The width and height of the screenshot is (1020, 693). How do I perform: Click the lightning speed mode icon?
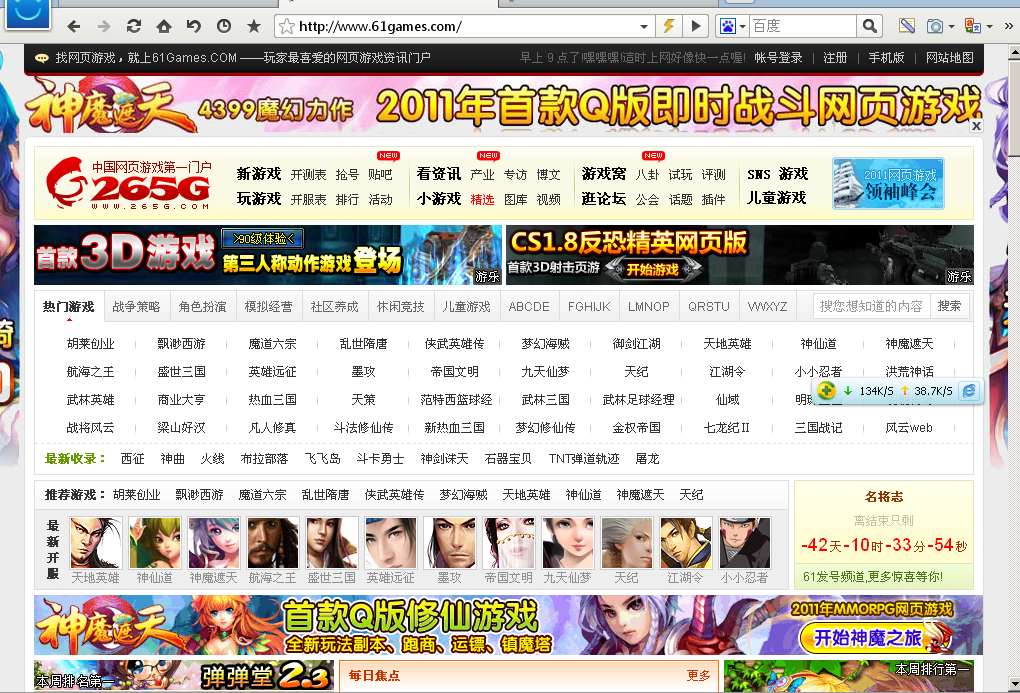point(669,26)
